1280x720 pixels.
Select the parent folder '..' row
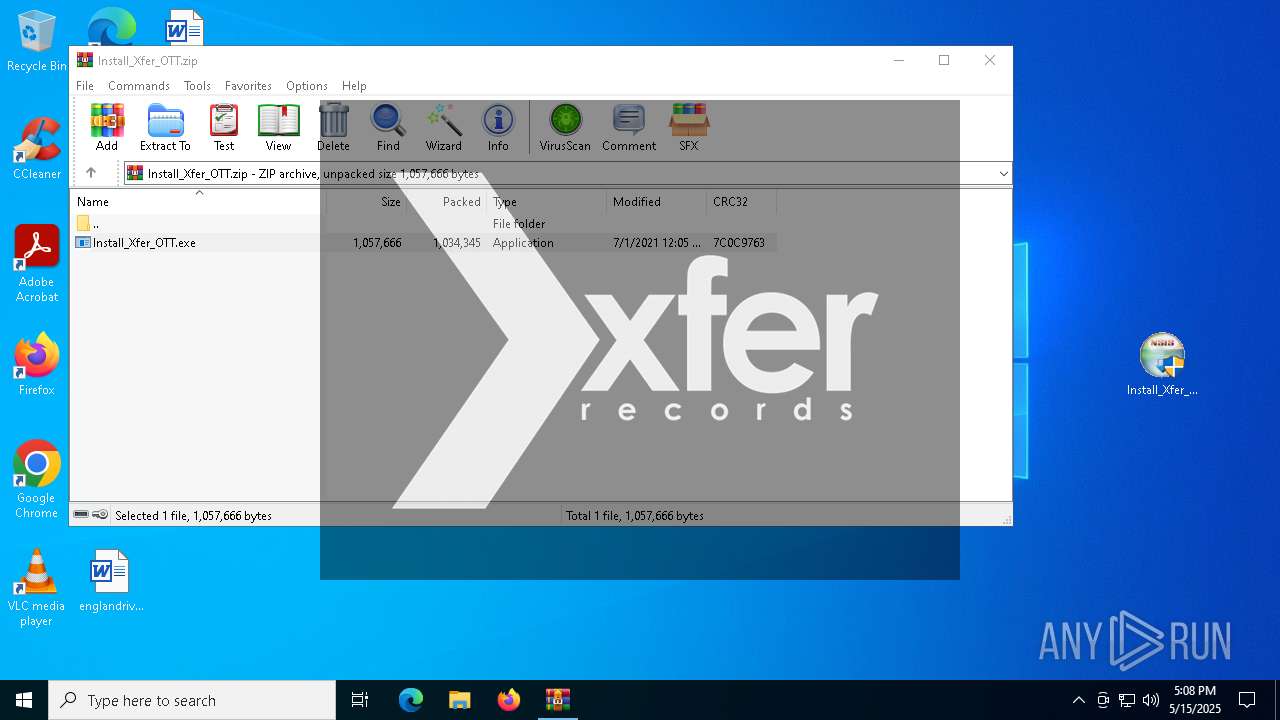point(425,224)
